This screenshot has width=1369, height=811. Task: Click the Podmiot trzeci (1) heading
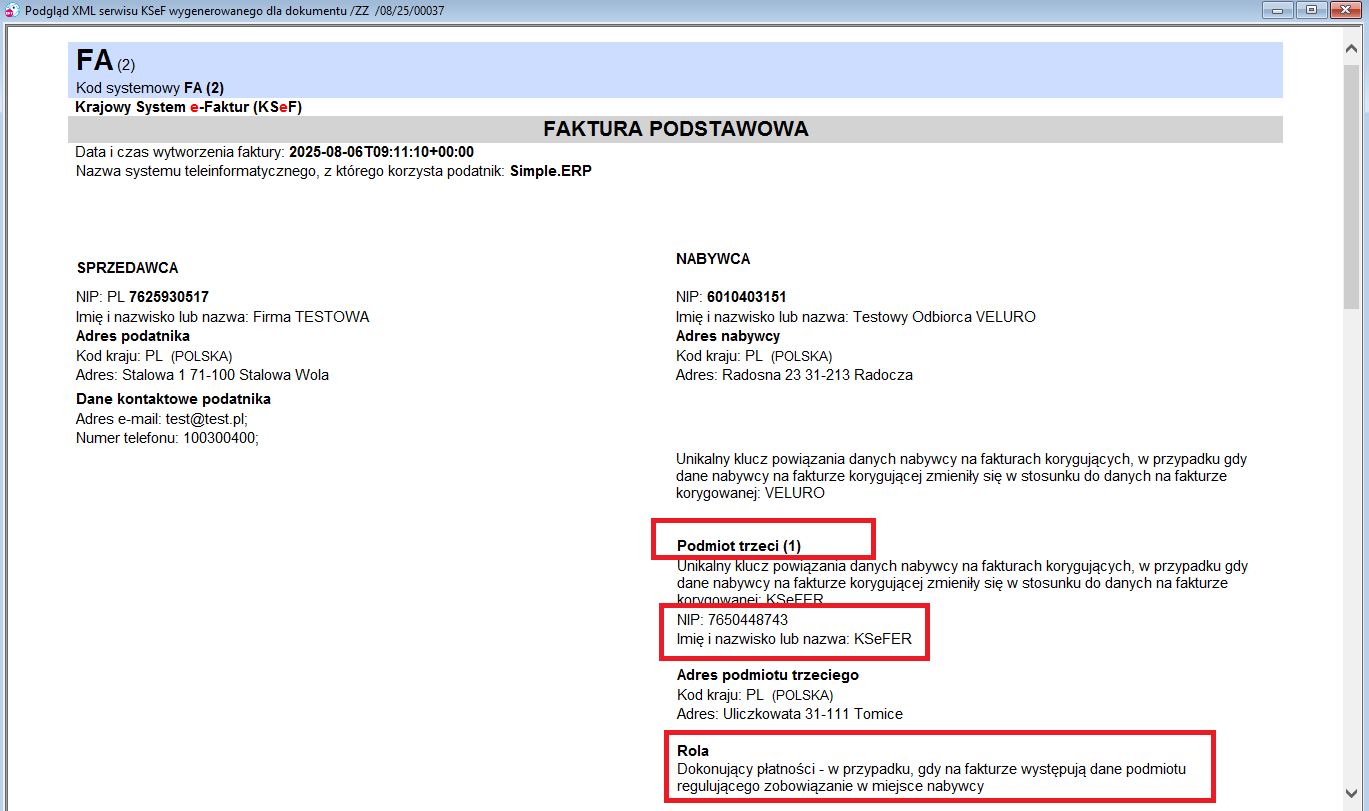click(739, 546)
